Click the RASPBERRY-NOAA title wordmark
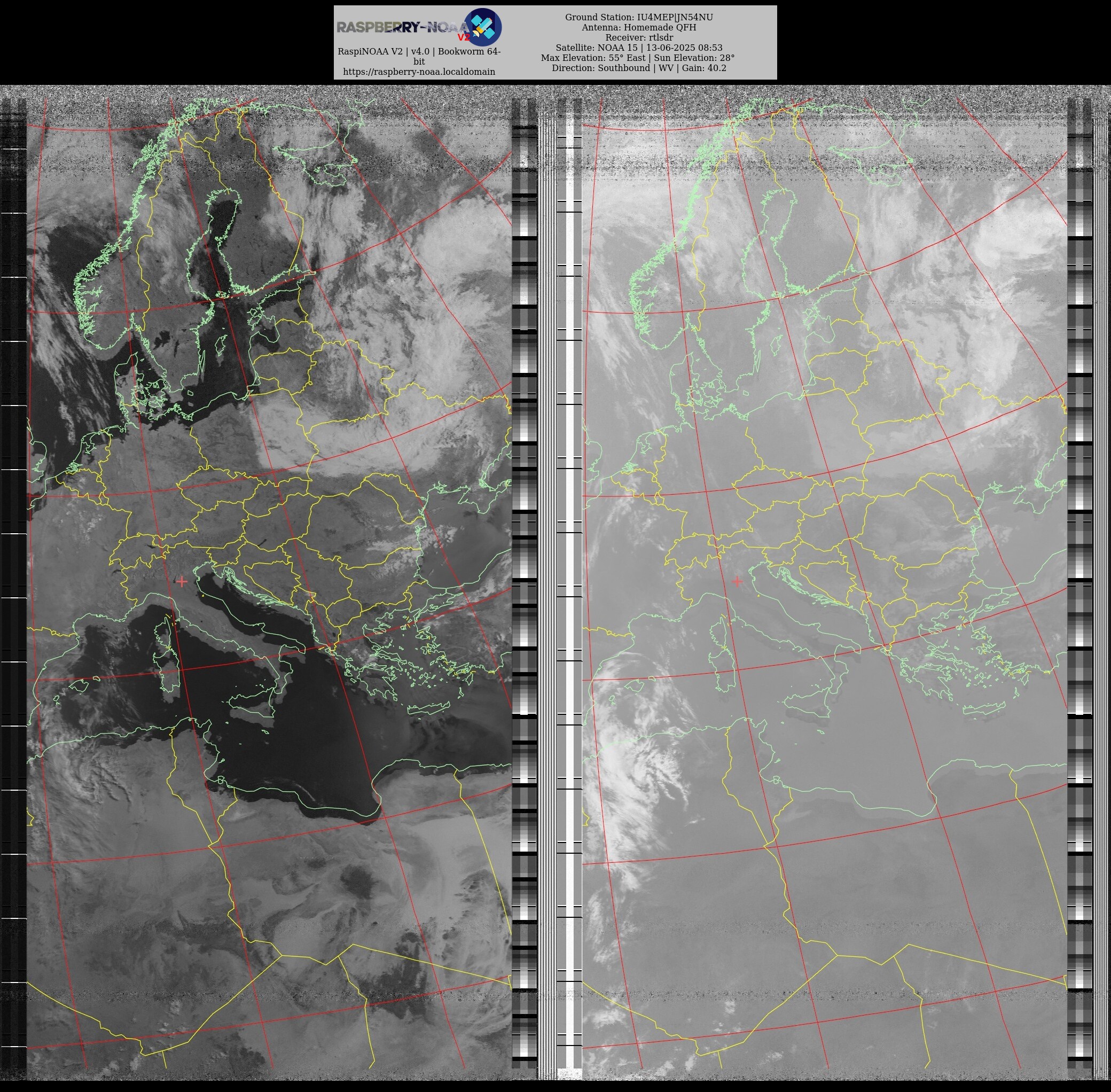Screen dimensions: 1111x1092 (403, 27)
